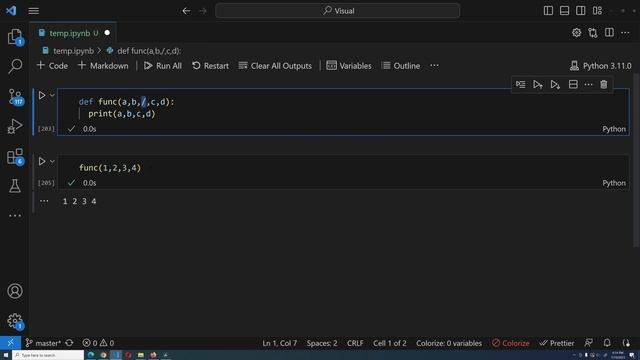Change second cell language mode Python

[x=614, y=183]
